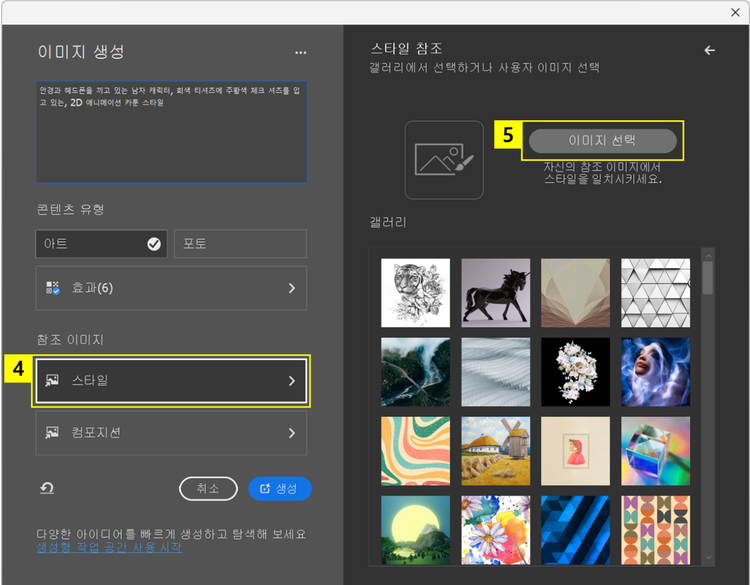This screenshot has height=585, width=750.
Task: Select the watercolor daisies thumbnail
Action: [496, 530]
